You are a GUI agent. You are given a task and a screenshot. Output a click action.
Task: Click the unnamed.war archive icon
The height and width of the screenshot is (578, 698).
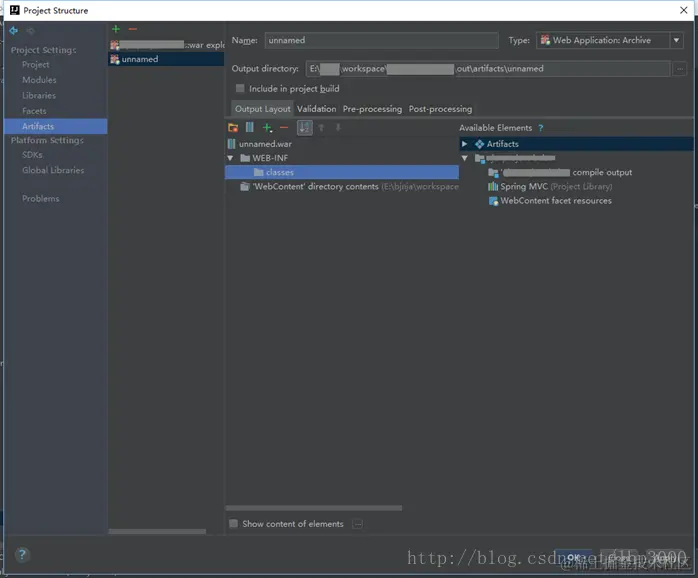(231, 144)
